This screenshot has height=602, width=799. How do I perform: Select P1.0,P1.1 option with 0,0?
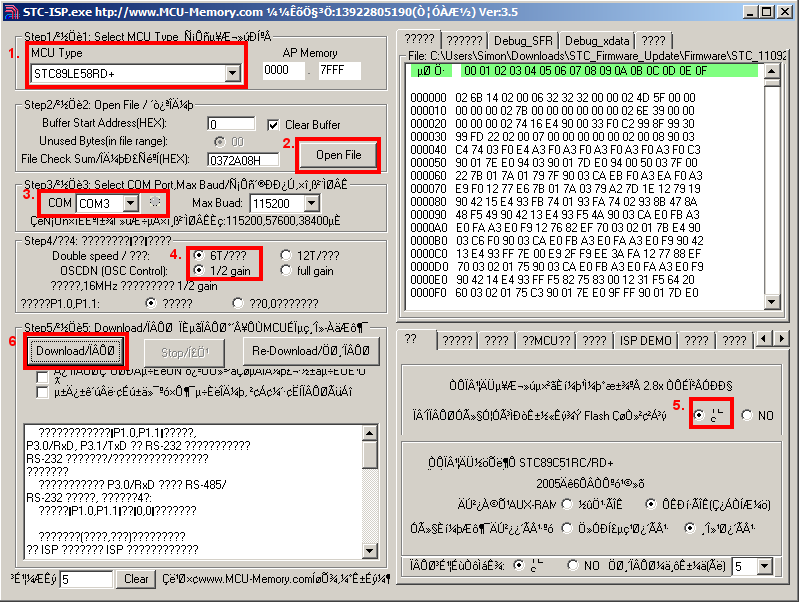click(237, 303)
